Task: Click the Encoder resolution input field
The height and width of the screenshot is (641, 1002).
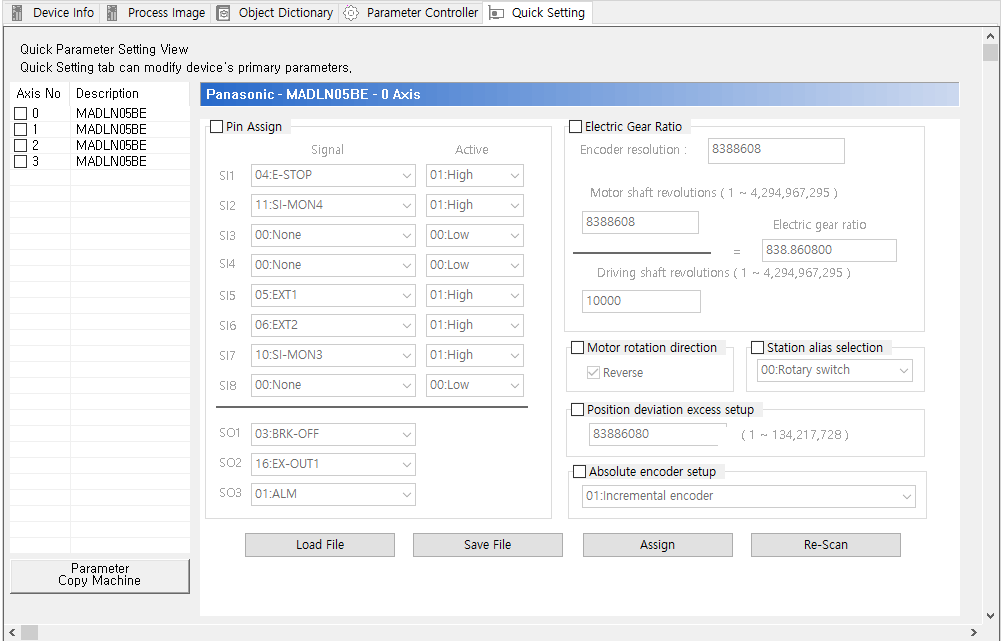Action: (x=776, y=150)
